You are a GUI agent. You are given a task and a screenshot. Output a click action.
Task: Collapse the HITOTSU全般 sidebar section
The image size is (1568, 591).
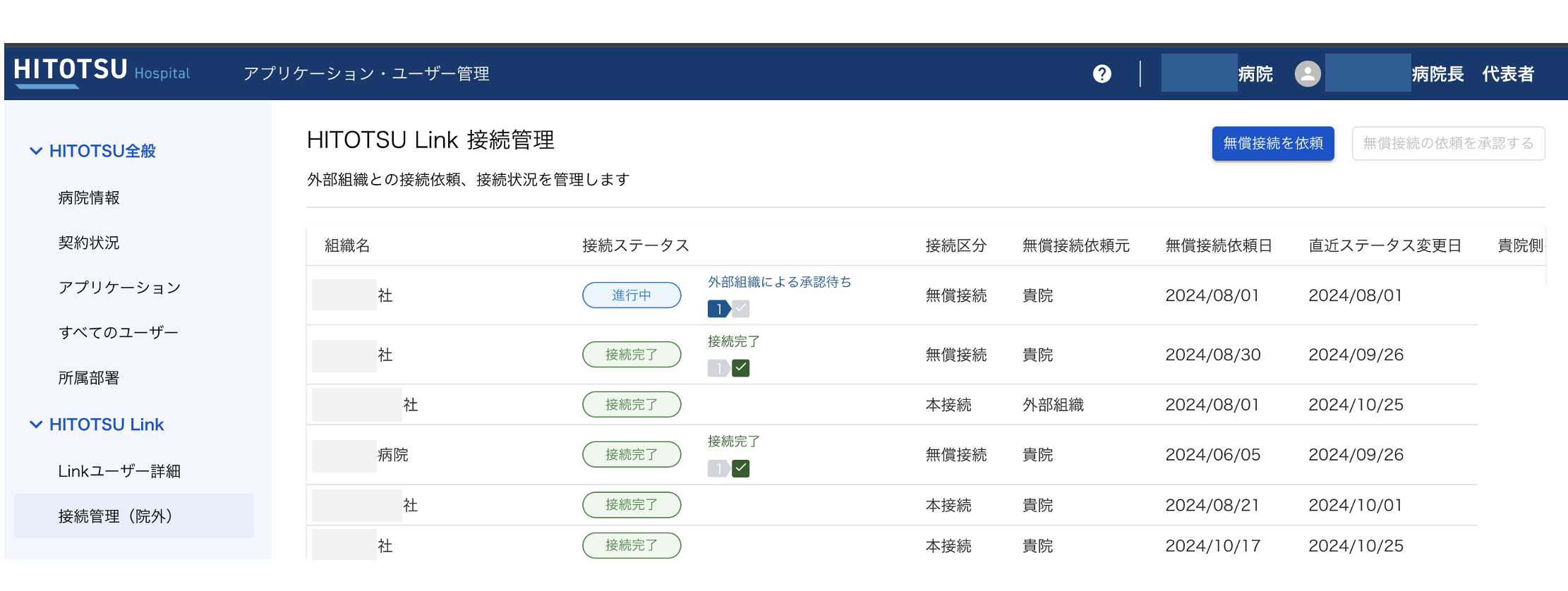(x=36, y=151)
